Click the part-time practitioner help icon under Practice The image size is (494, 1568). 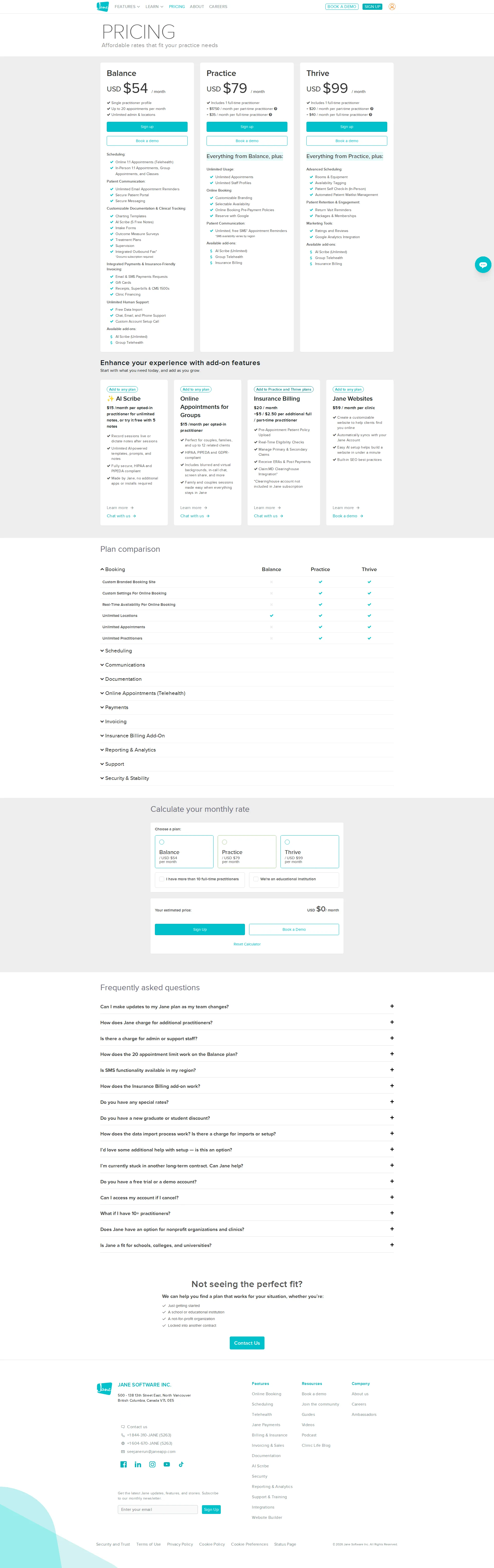(276, 109)
